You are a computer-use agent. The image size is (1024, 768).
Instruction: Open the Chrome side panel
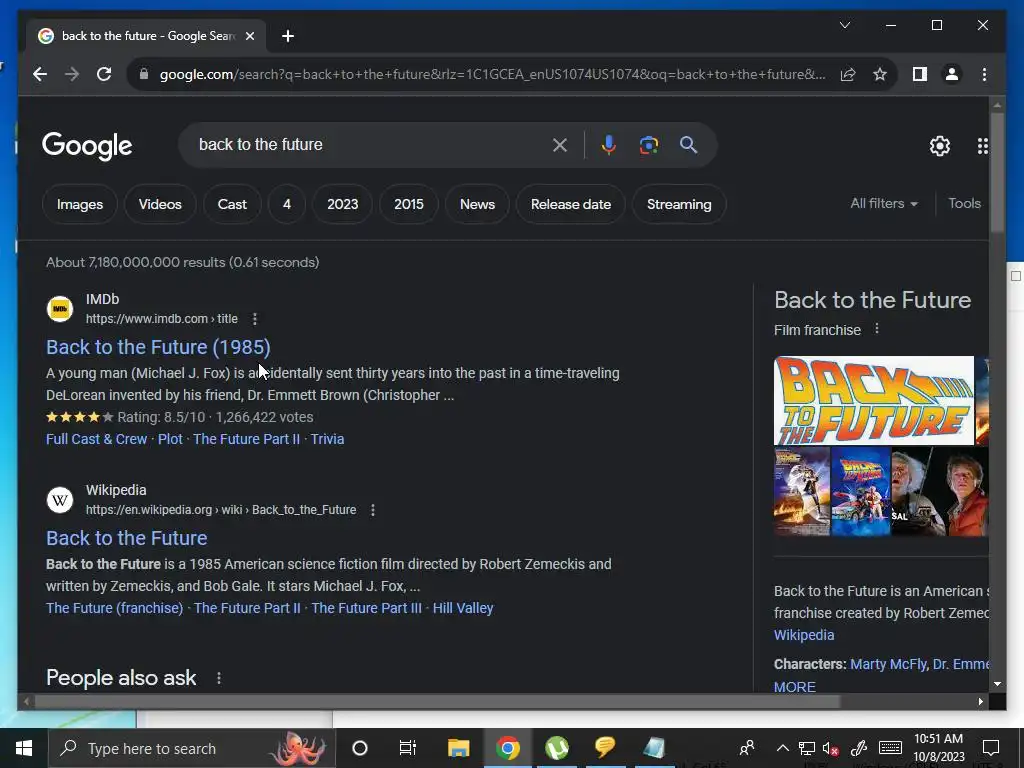pyautogui.click(x=920, y=74)
